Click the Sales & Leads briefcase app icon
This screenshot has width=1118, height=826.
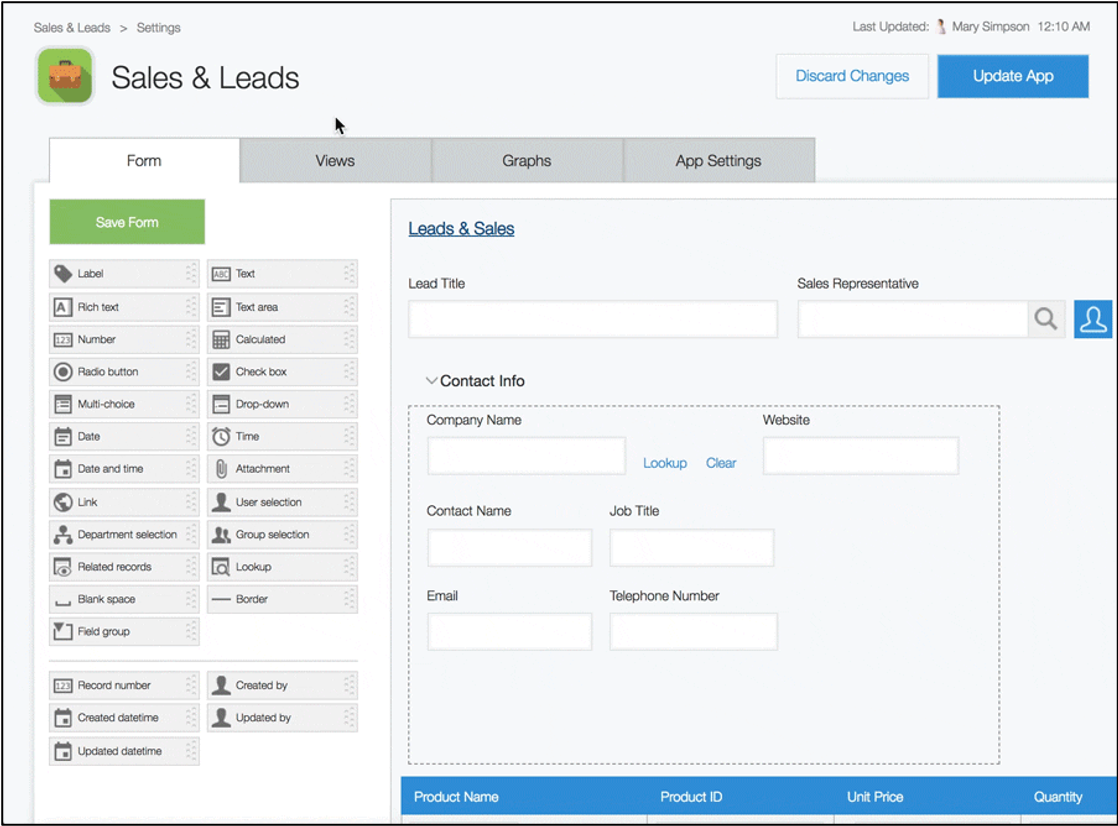(65, 76)
